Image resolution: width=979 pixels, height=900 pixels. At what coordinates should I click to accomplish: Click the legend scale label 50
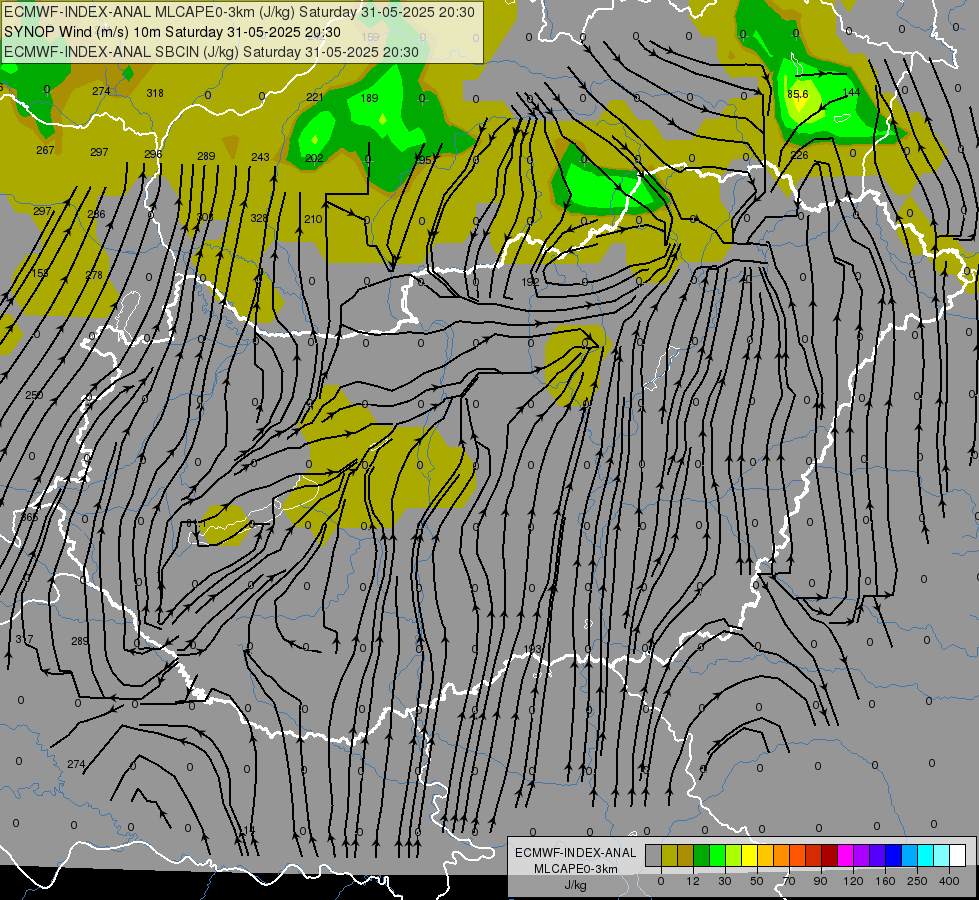757,881
